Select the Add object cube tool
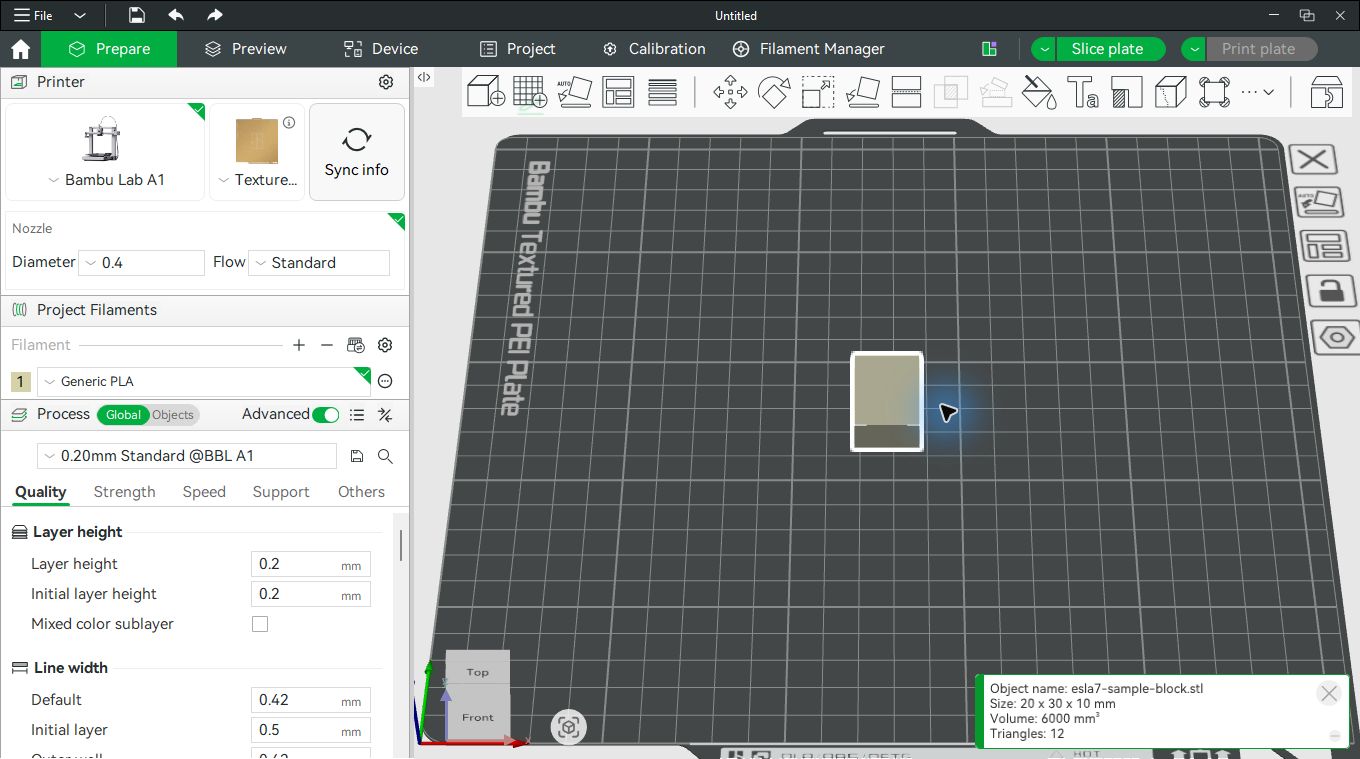 (486, 92)
